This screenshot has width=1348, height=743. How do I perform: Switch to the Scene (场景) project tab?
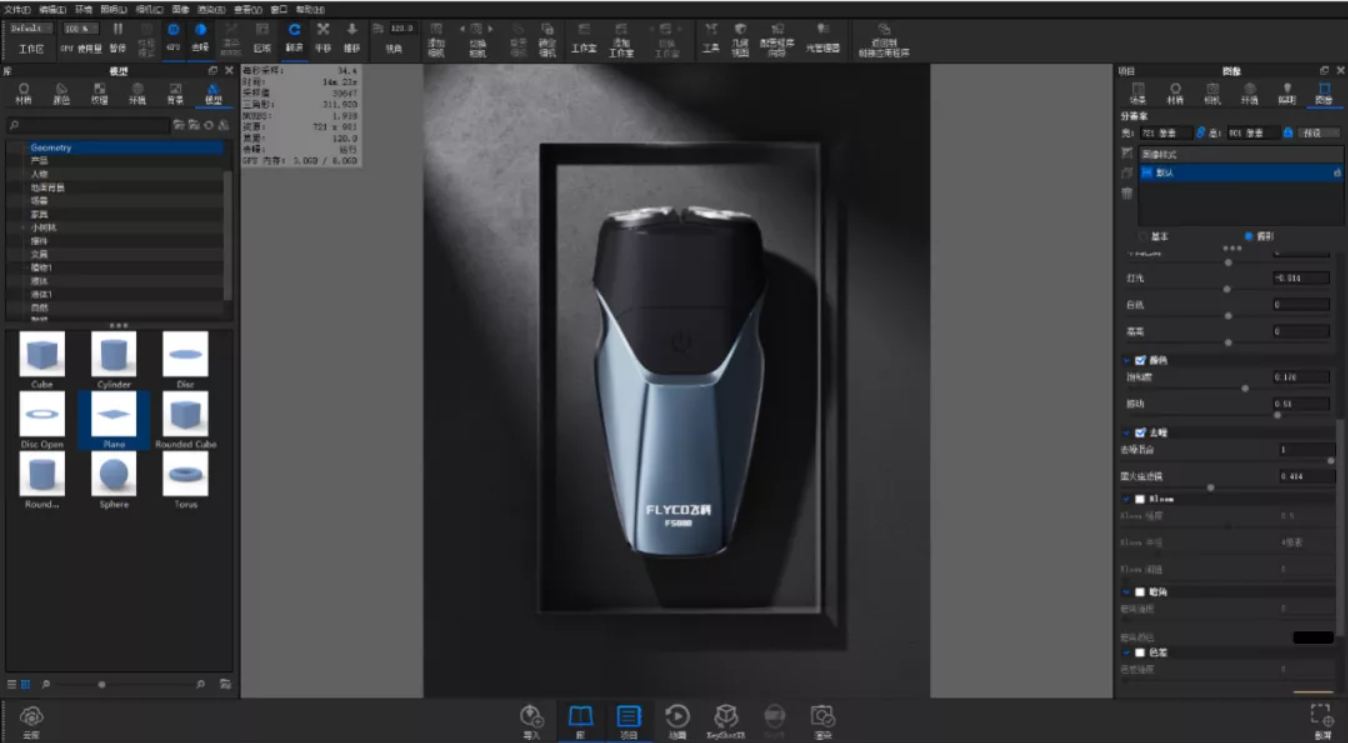[1138, 93]
